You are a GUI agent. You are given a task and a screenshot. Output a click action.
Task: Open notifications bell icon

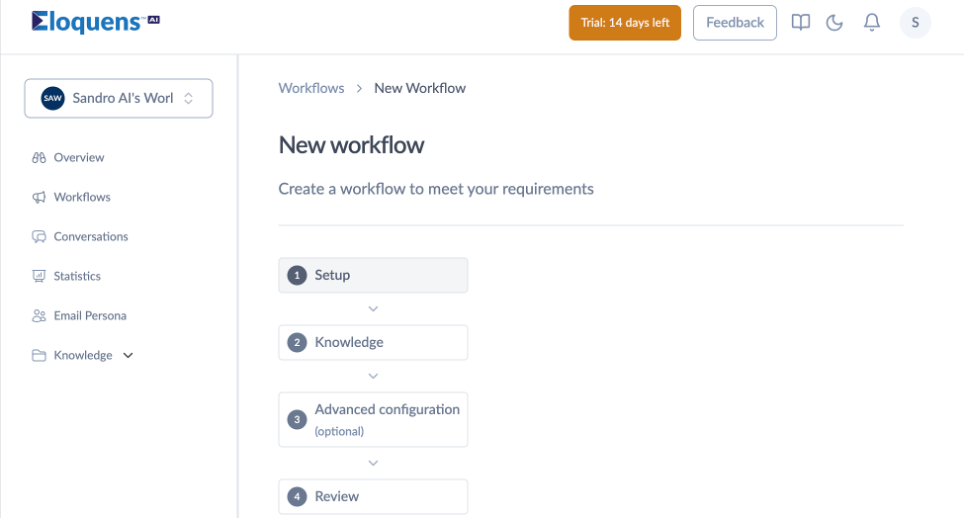click(x=872, y=23)
